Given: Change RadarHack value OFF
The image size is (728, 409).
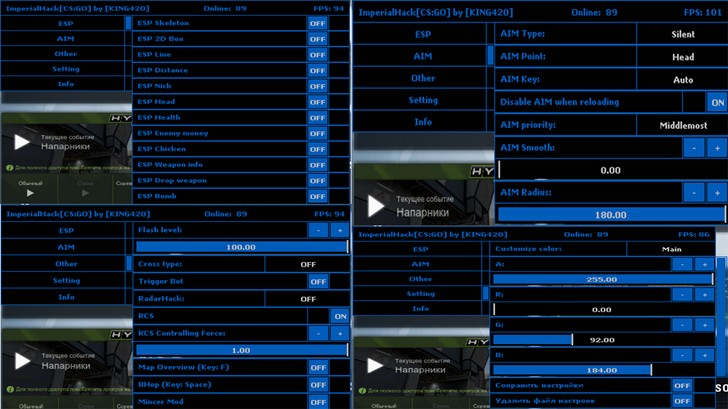Looking at the screenshot, I should tap(307, 299).
